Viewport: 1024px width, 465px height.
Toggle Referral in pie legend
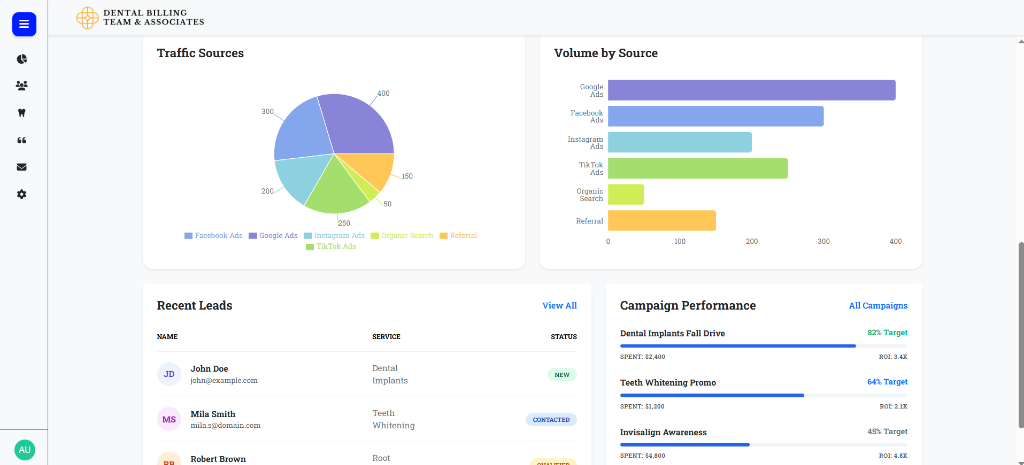458,236
